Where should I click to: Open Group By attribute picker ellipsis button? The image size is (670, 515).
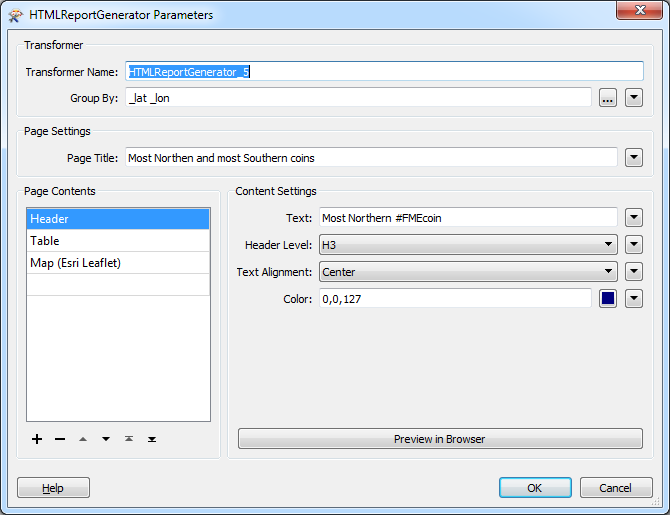pos(608,98)
